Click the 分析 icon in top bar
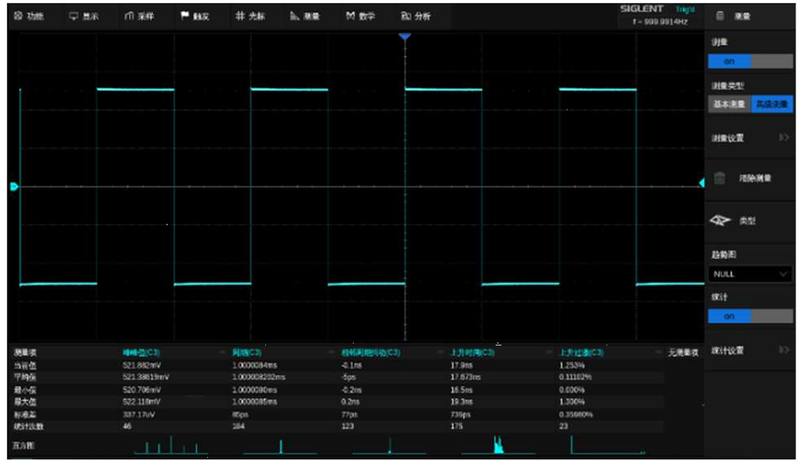The height and width of the screenshot is (465, 800). click(406, 16)
